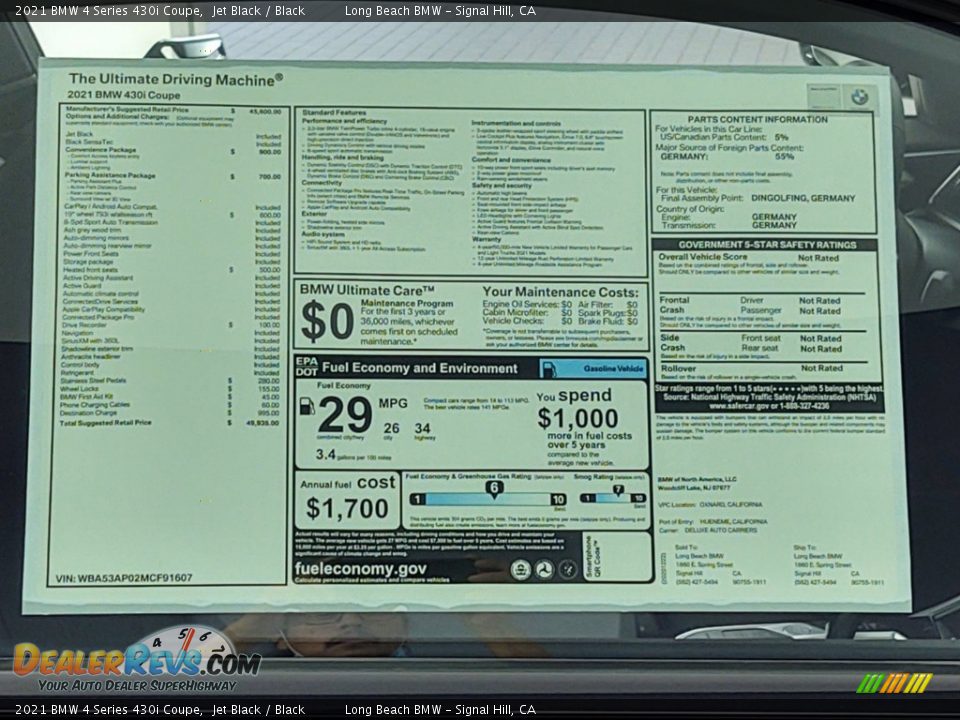The image size is (960, 720).
Task: Click the combined "29" MPG figure
Action: 345,414
